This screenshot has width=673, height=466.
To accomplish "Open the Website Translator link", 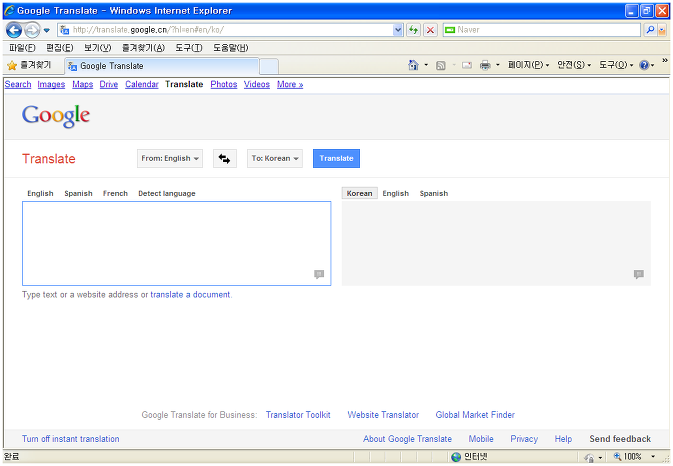I will pyautogui.click(x=383, y=415).
